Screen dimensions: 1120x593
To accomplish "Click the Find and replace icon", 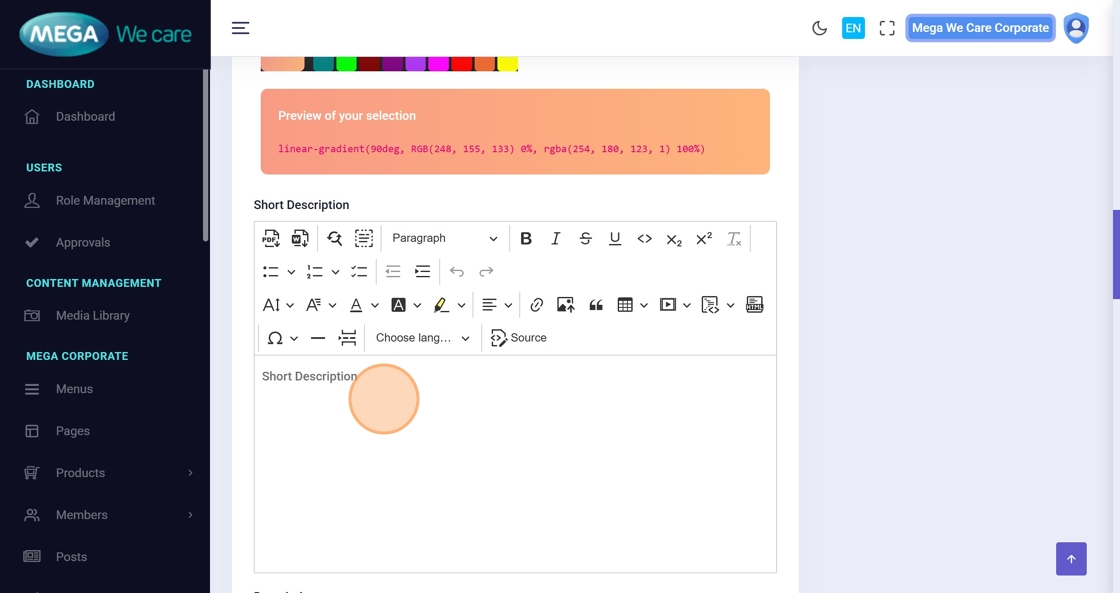I will pos(334,238).
